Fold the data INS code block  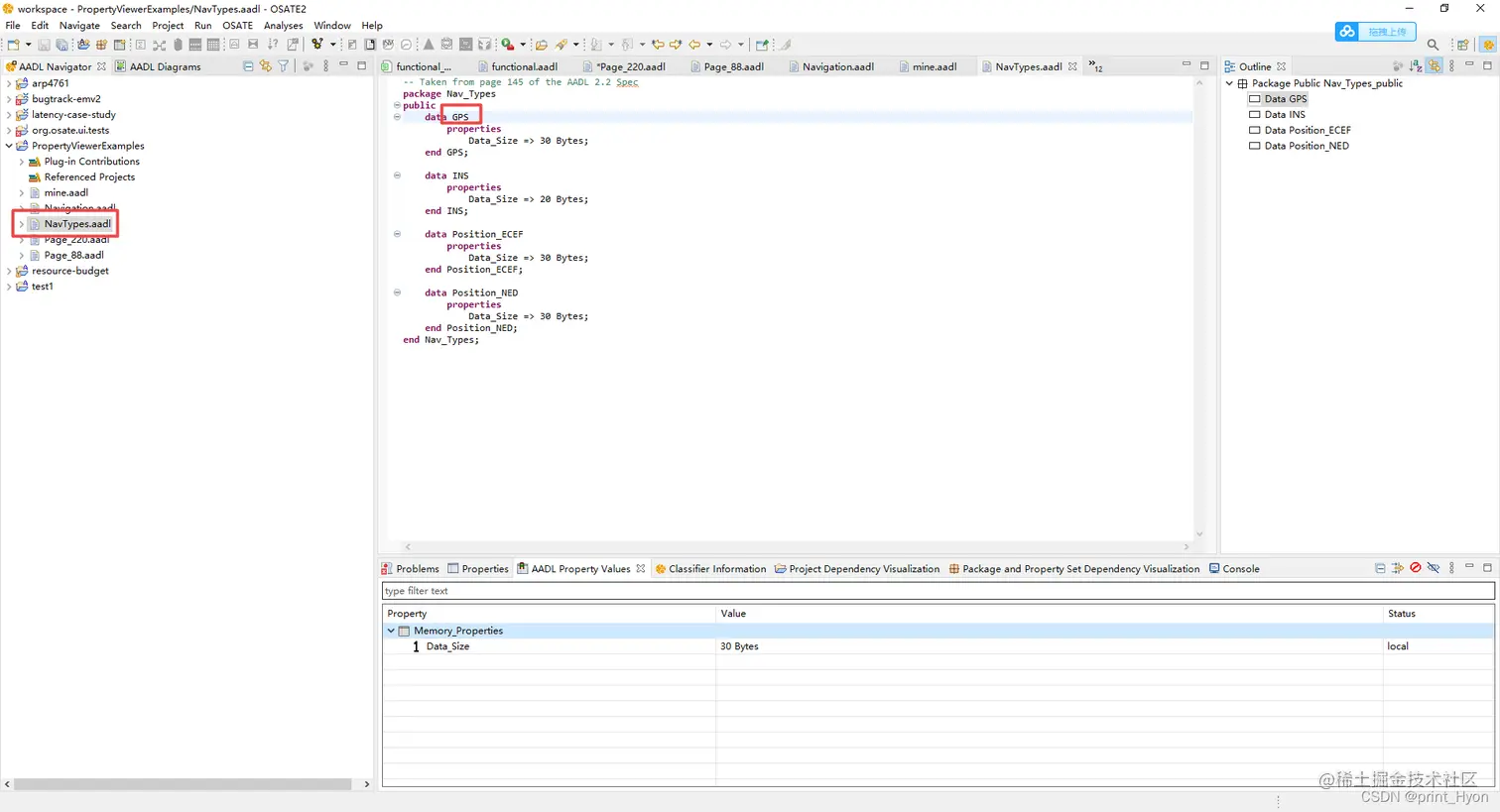click(397, 175)
